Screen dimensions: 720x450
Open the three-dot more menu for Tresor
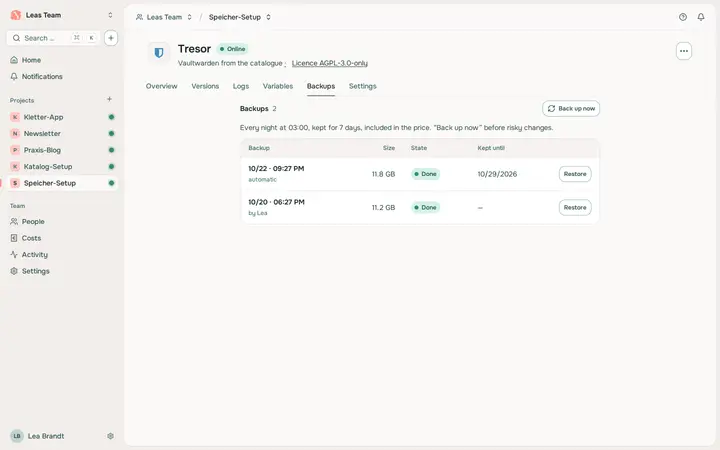click(684, 51)
